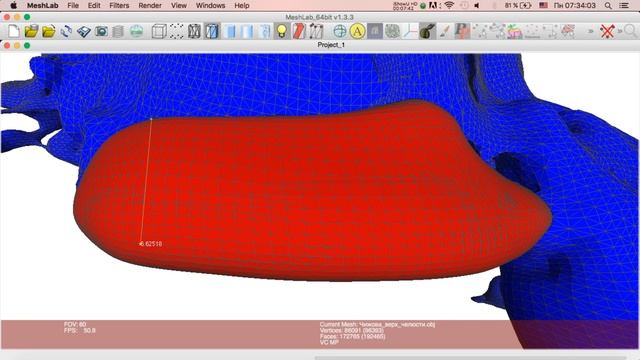This screenshot has height=360, width=640.
Task: Import a mesh into the project
Action: (x=49, y=31)
